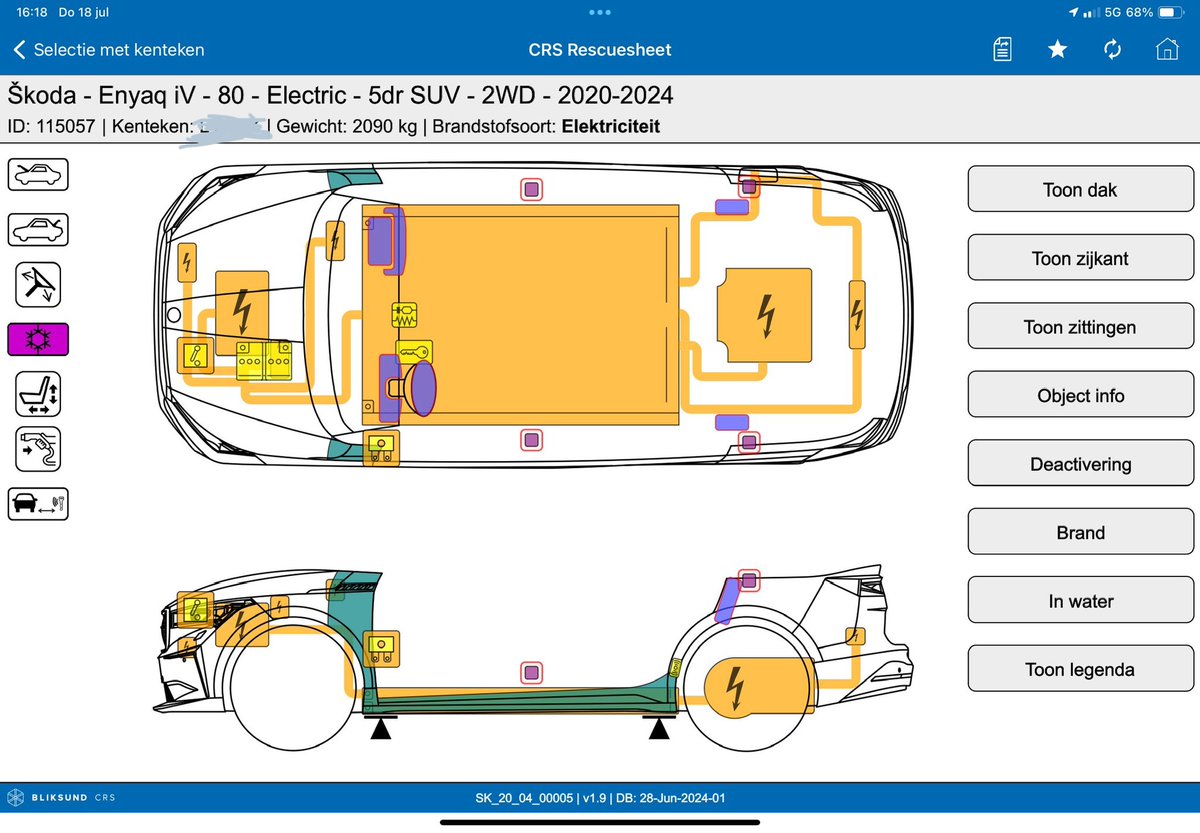
Task: Open the export document icon
Action: (1003, 49)
